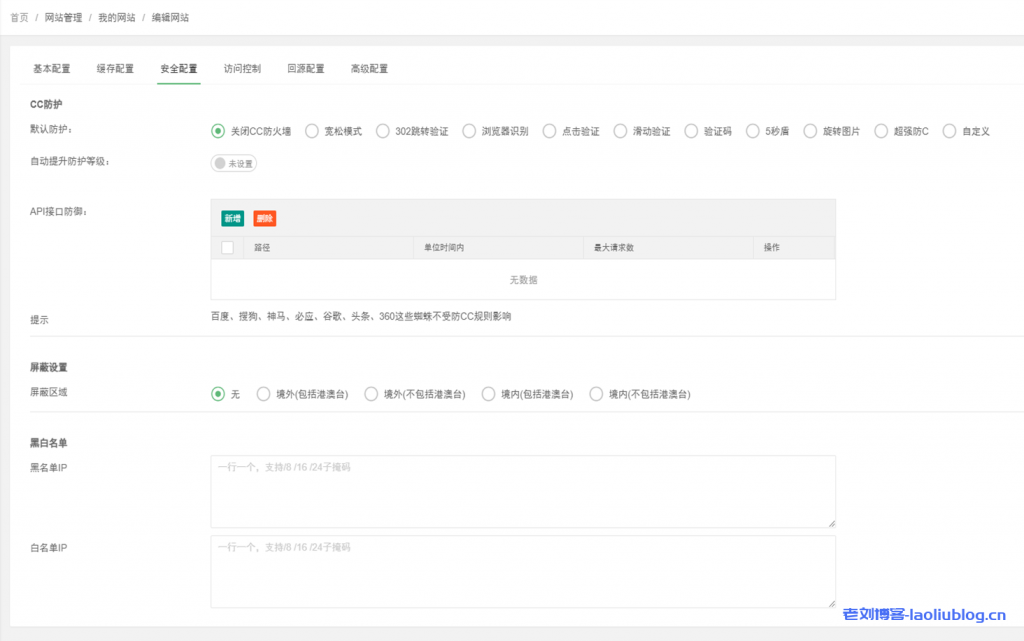Viewport: 1024px width, 641px height.
Task: Click the 黑名单IP text area
Action: pyautogui.click(x=522, y=491)
